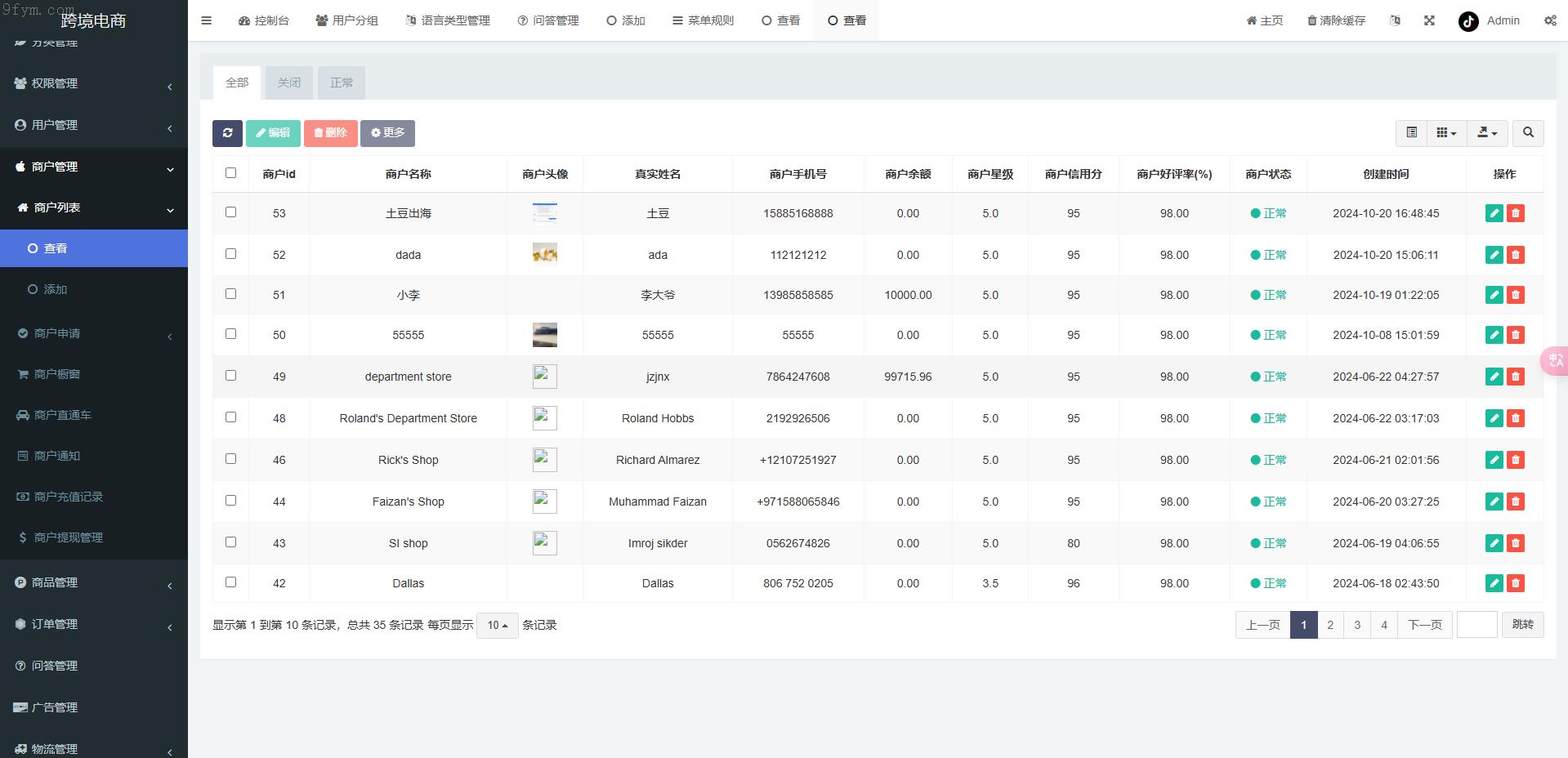1568x758 pixels.
Task: Click red delete icon for merchant Dallas
Action: click(x=1516, y=583)
